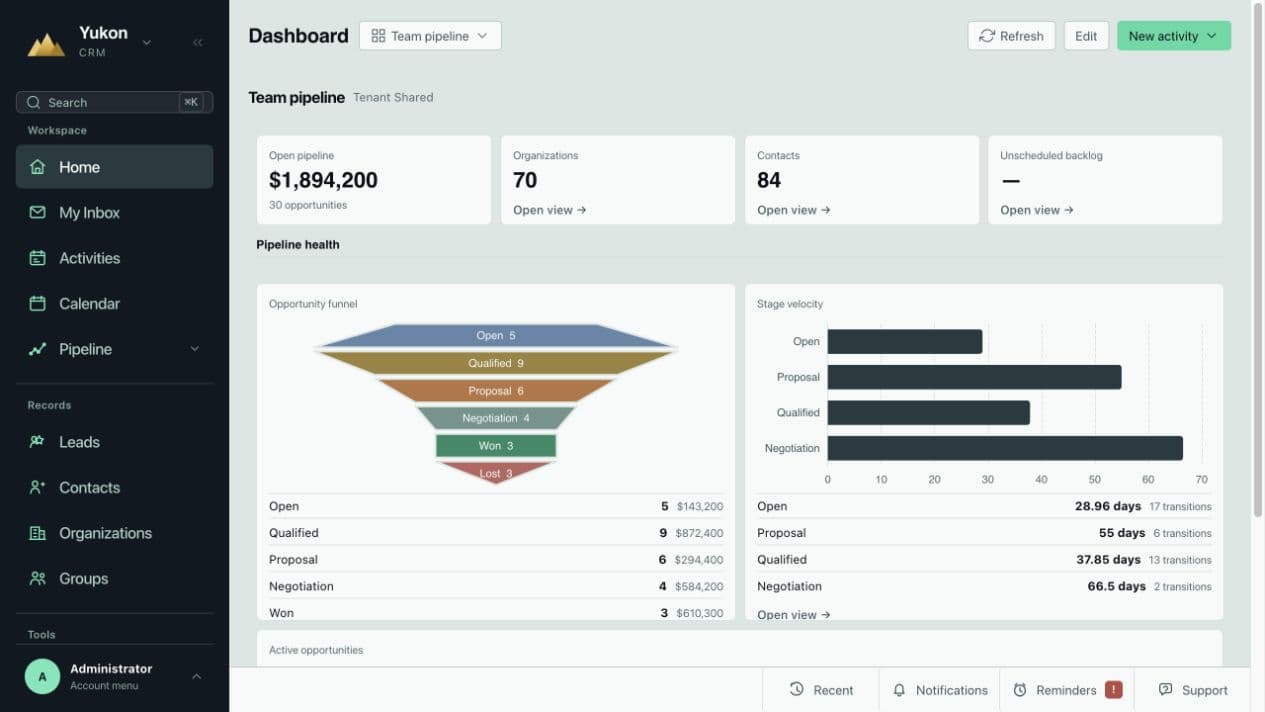The height and width of the screenshot is (712, 1265).
Task: Open My Inbox from the sidebar
Action: 114,212
